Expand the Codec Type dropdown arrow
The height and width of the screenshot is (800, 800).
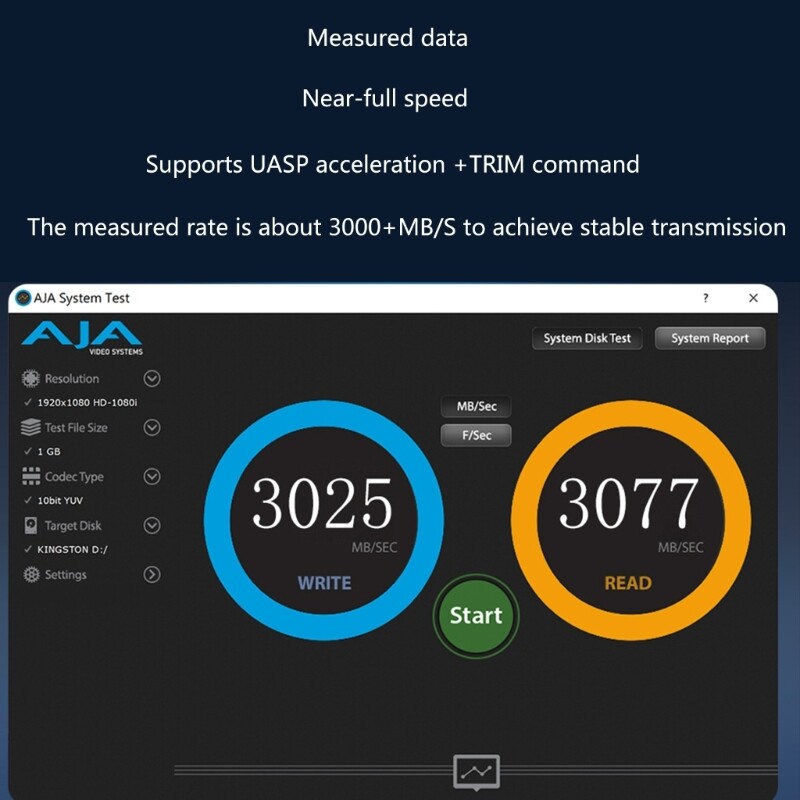[152, 477]
